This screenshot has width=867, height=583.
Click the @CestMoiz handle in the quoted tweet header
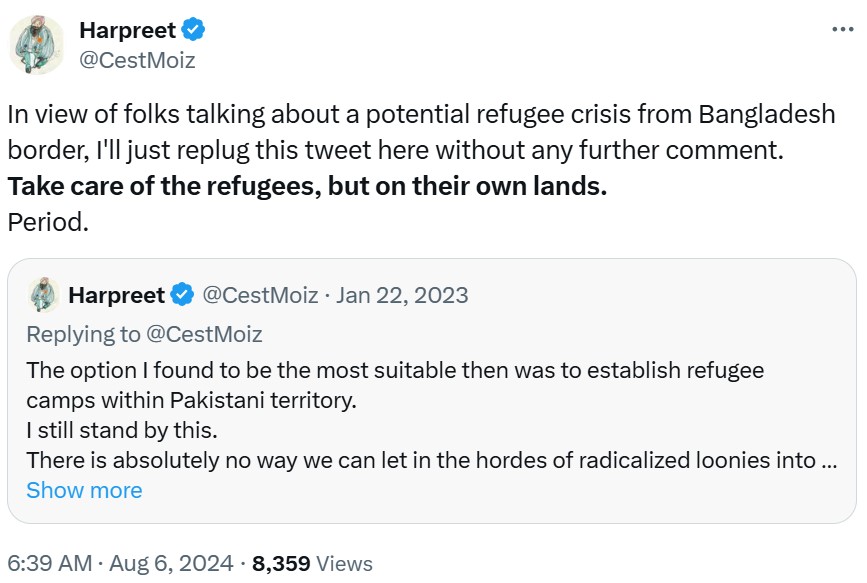260,295
